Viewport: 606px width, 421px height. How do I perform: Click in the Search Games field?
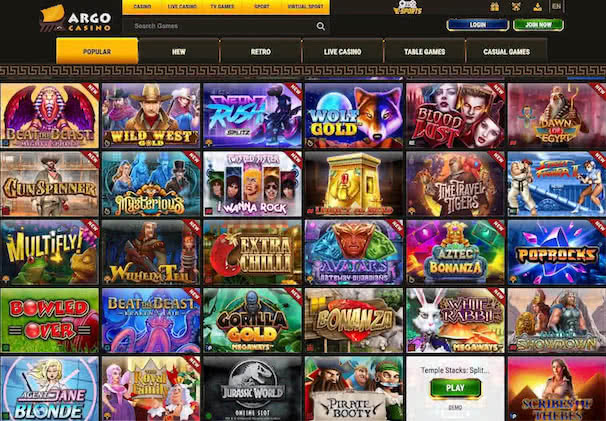(226, 26)
